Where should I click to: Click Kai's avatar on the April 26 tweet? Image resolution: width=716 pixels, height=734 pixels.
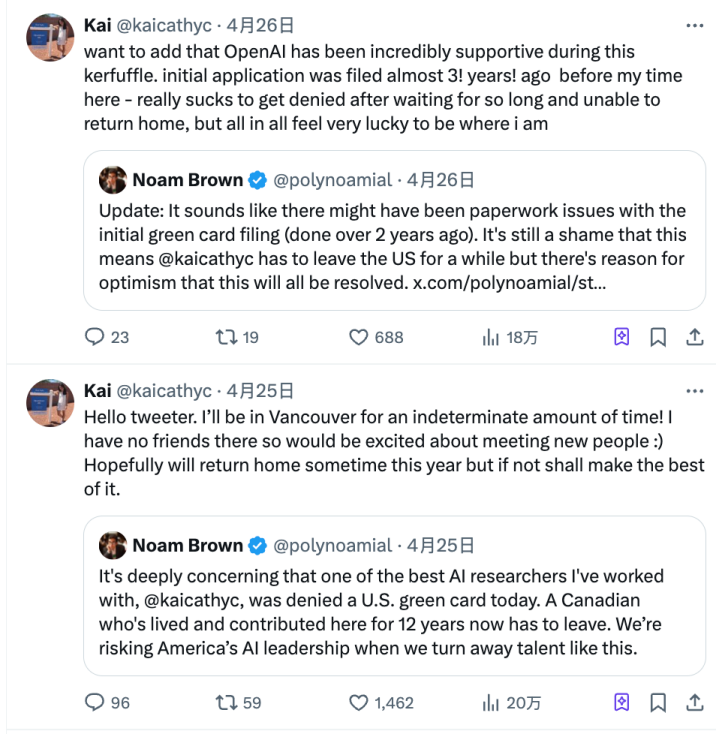pos(48,38)
